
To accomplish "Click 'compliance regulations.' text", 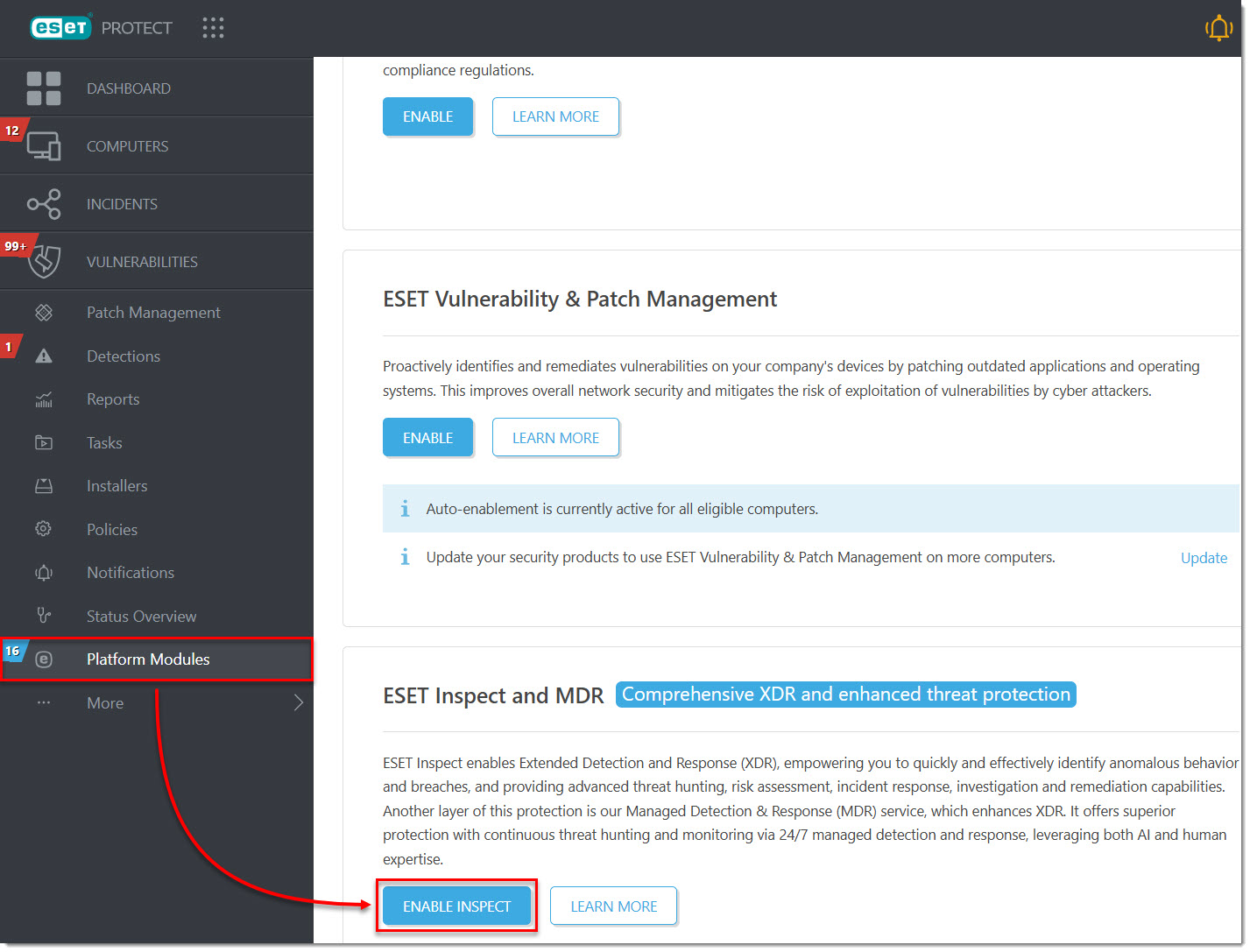I will pyautogui.click(x=458, y=70).
